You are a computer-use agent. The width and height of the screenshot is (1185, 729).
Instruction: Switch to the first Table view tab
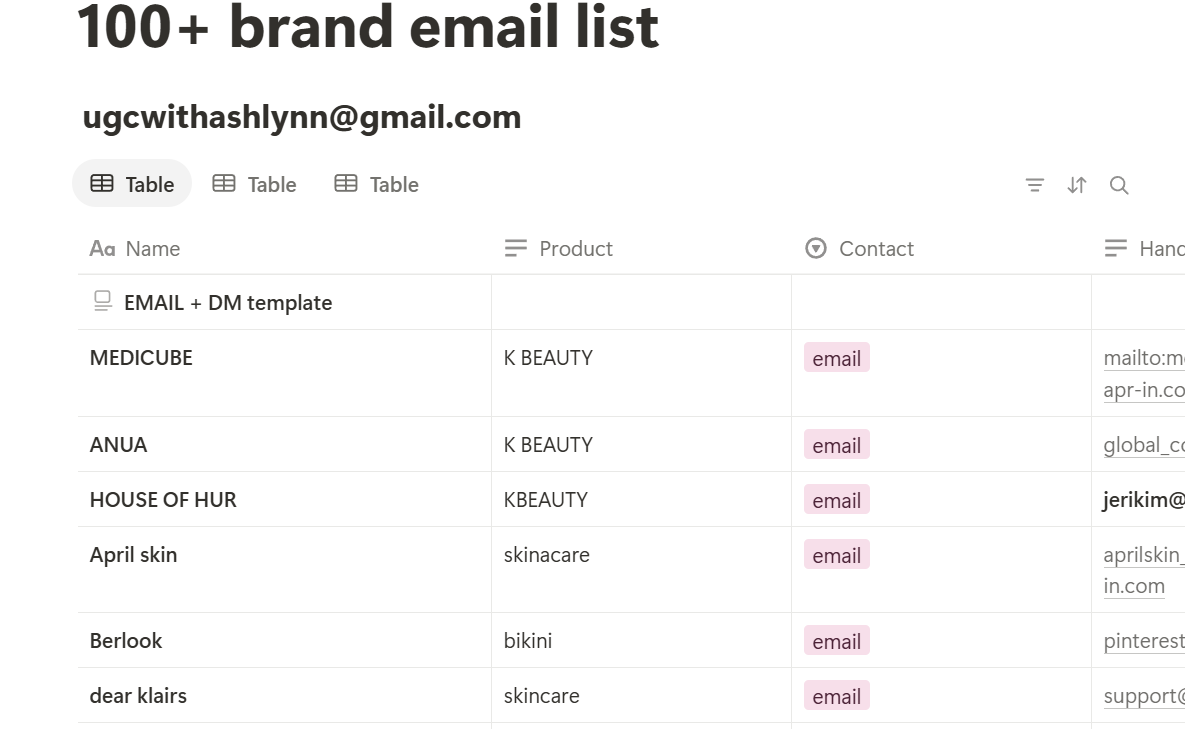tap(132, 184)
